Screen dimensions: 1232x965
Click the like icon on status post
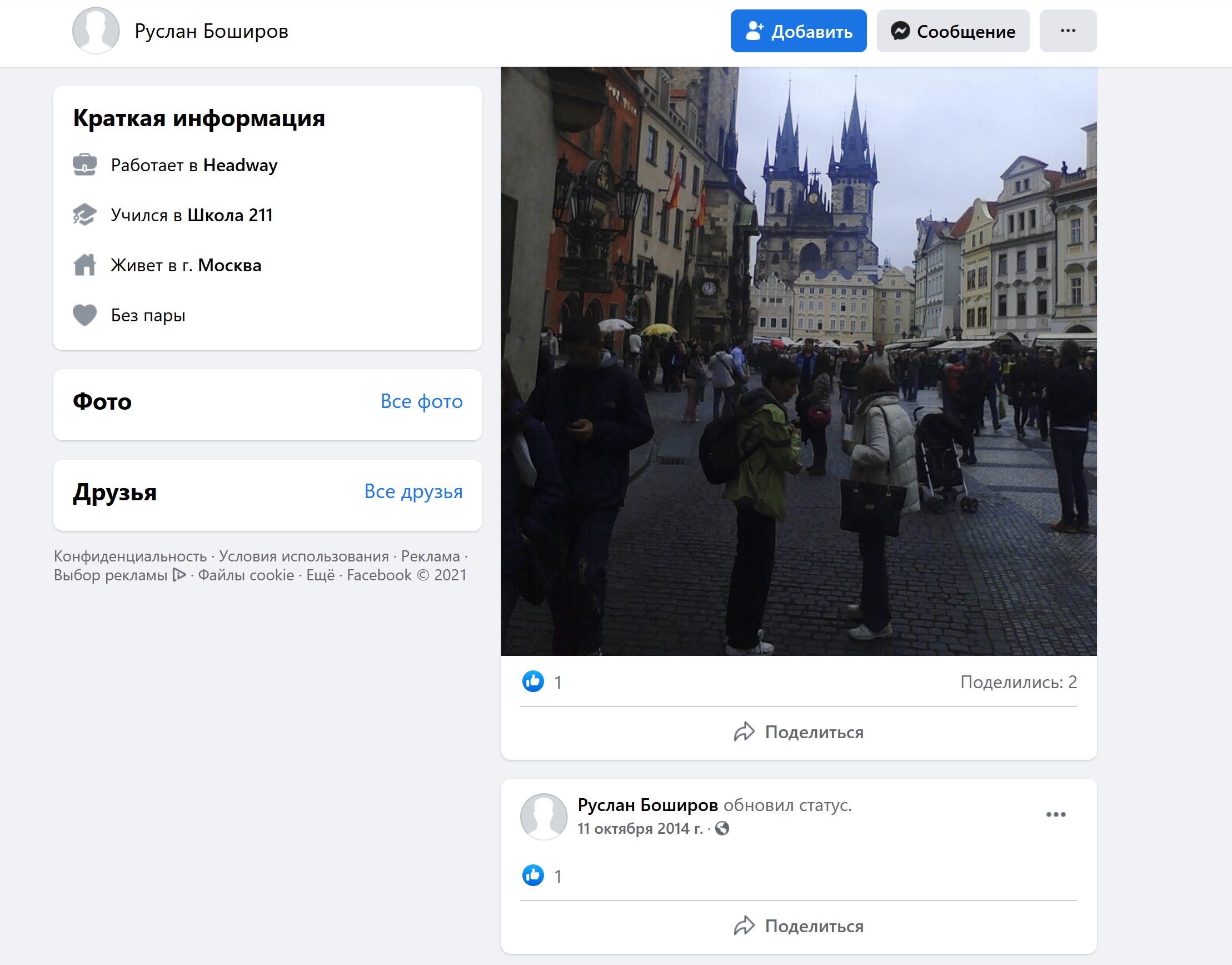pos(533,875)
